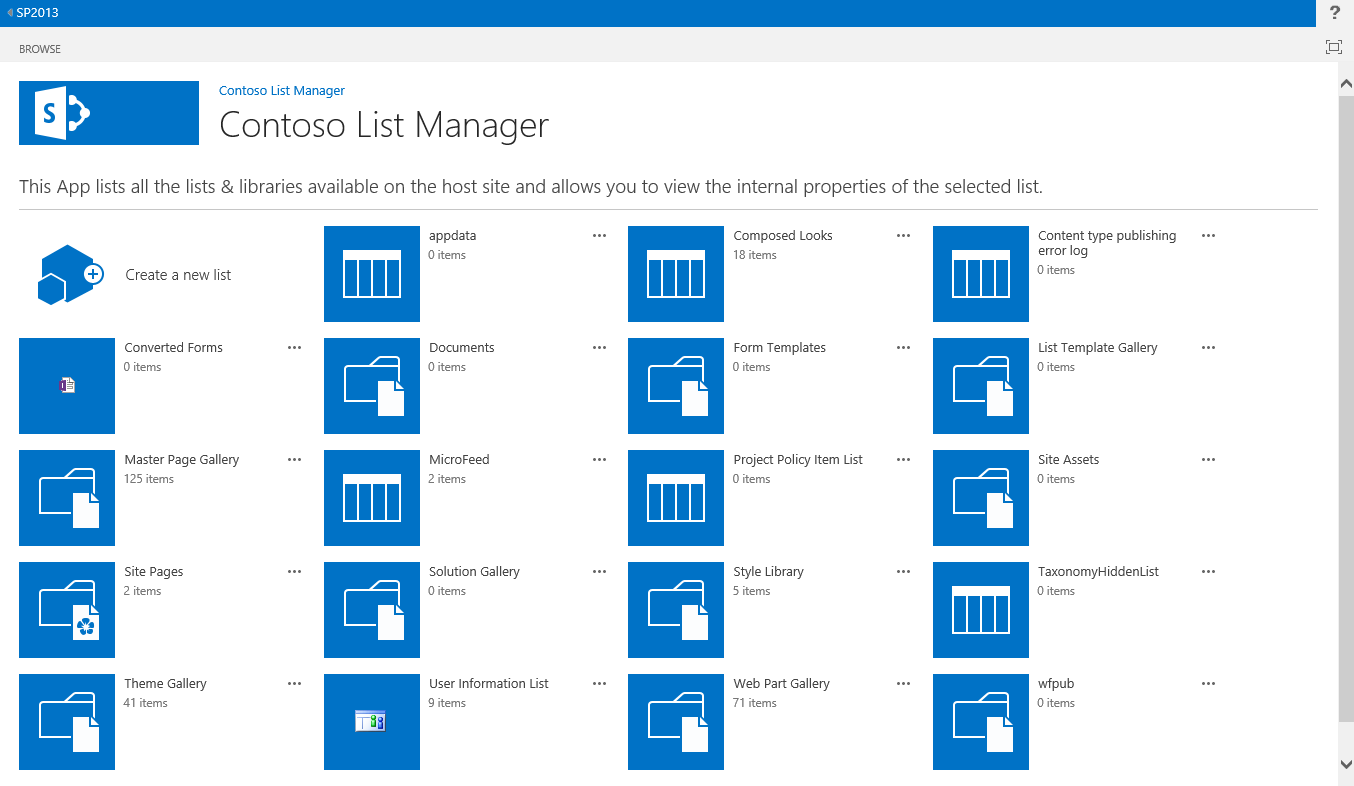Open the Master Page Gallery tile icon
This screenshot has height=786, width=1354.
(x=67, y=498)
